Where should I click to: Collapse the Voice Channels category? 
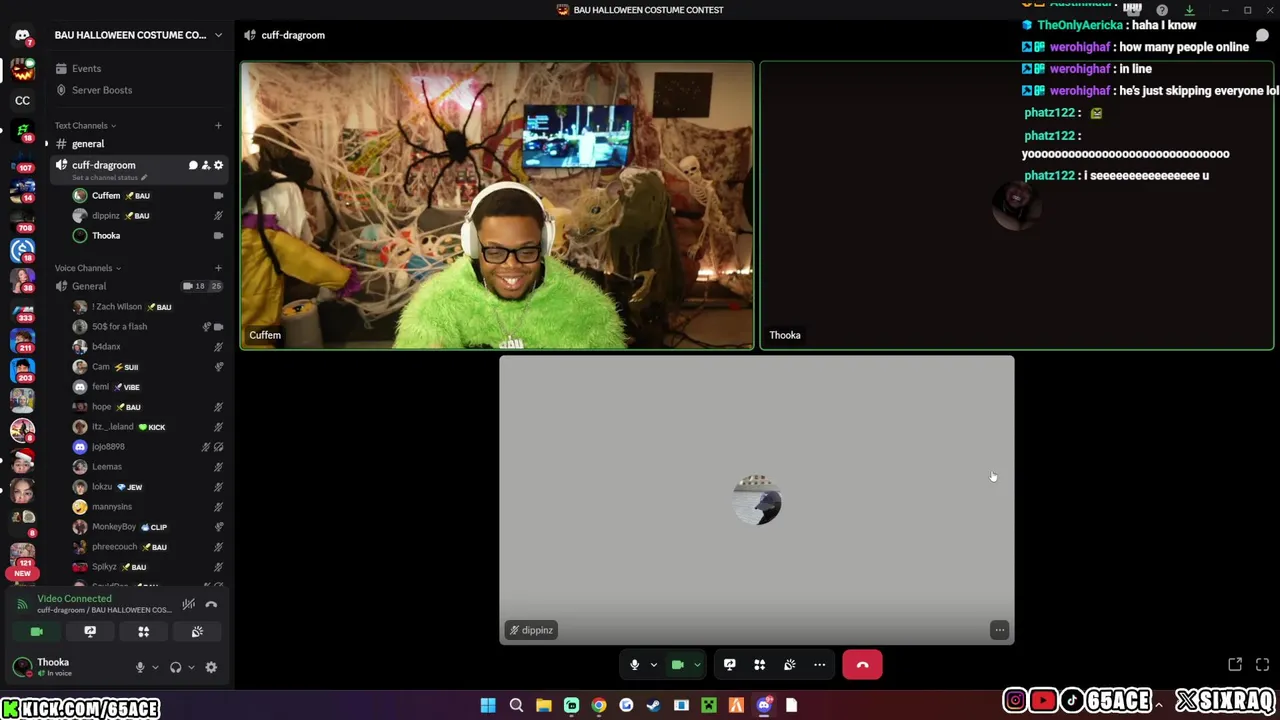[x=88, y=268]
